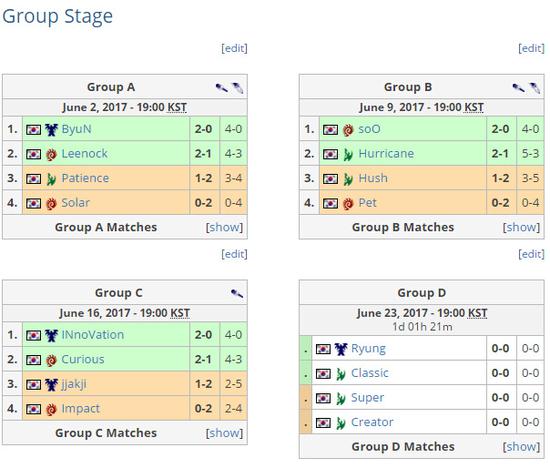550x468 pixels.
Task: Click the edit link above Group A
Action: pyautogui.click(x=234, y=48)
